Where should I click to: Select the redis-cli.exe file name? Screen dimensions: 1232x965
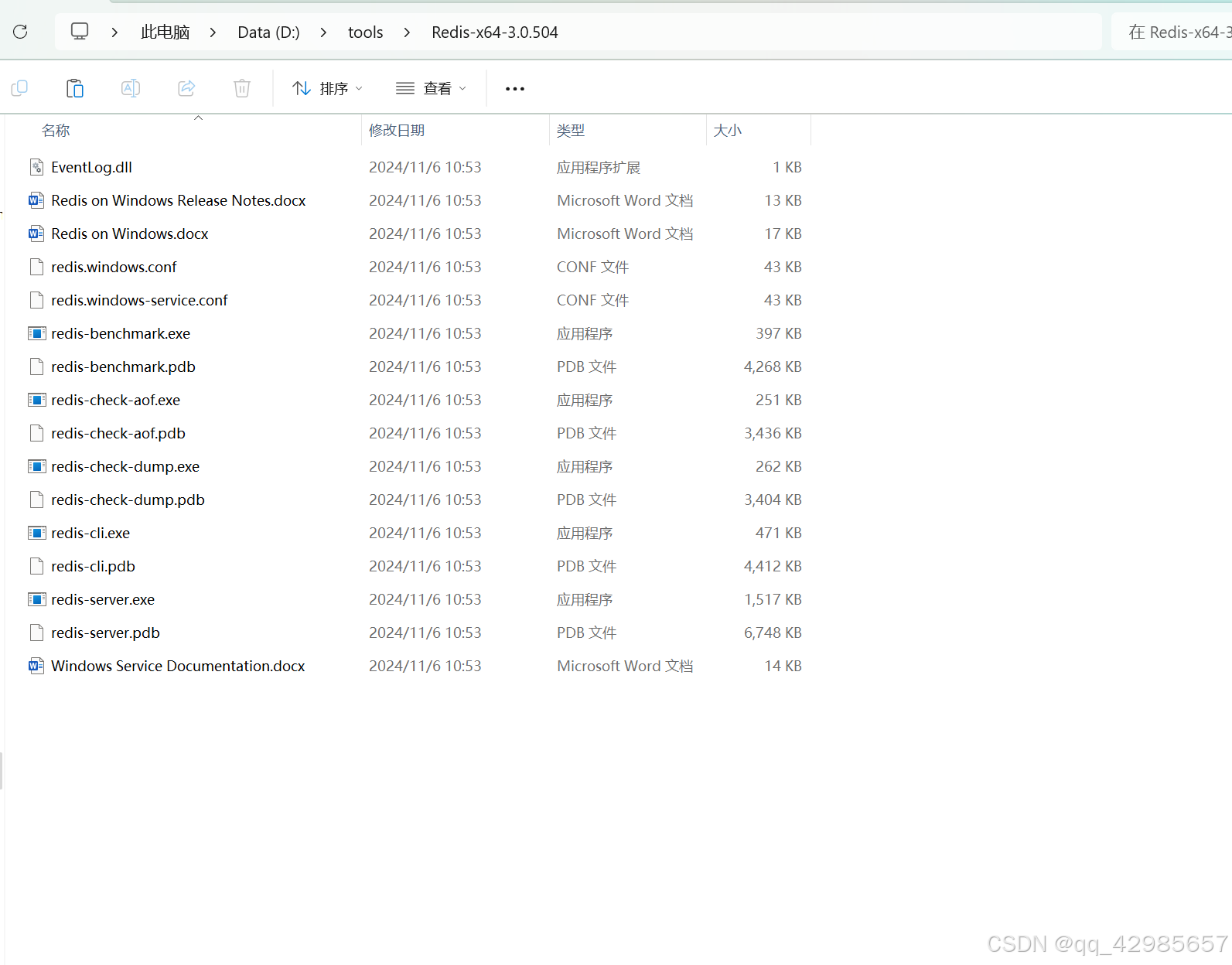coord(90,533)
